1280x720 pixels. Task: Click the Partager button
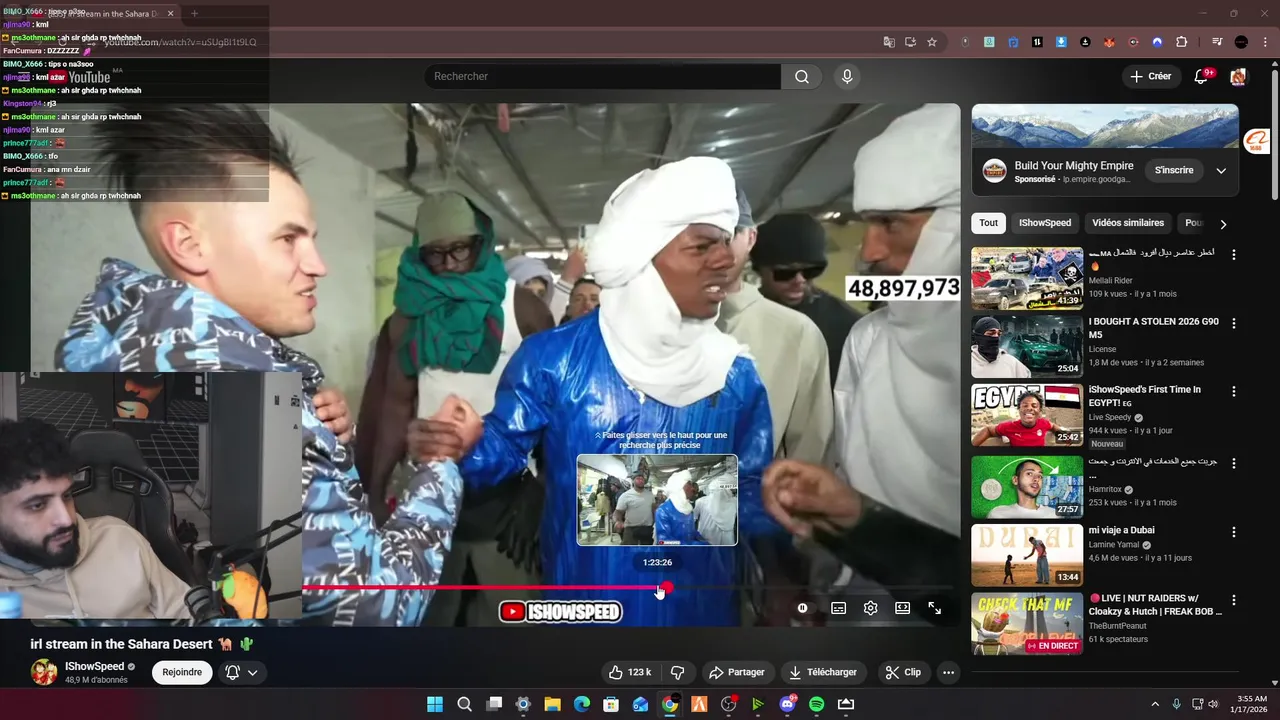pyautogui.click(x=736, y=672)
